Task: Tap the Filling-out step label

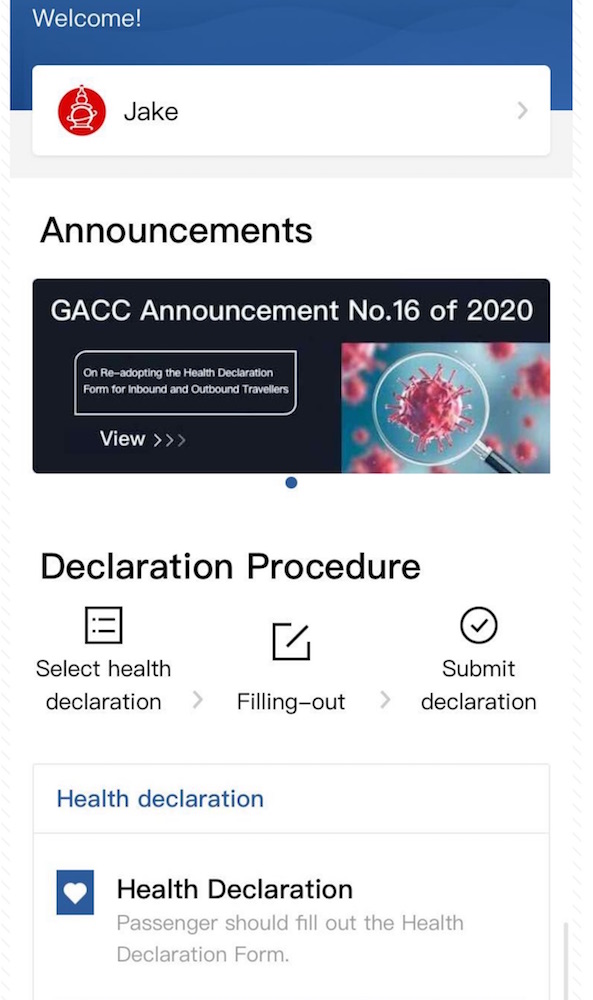Action: pos(291,702)
